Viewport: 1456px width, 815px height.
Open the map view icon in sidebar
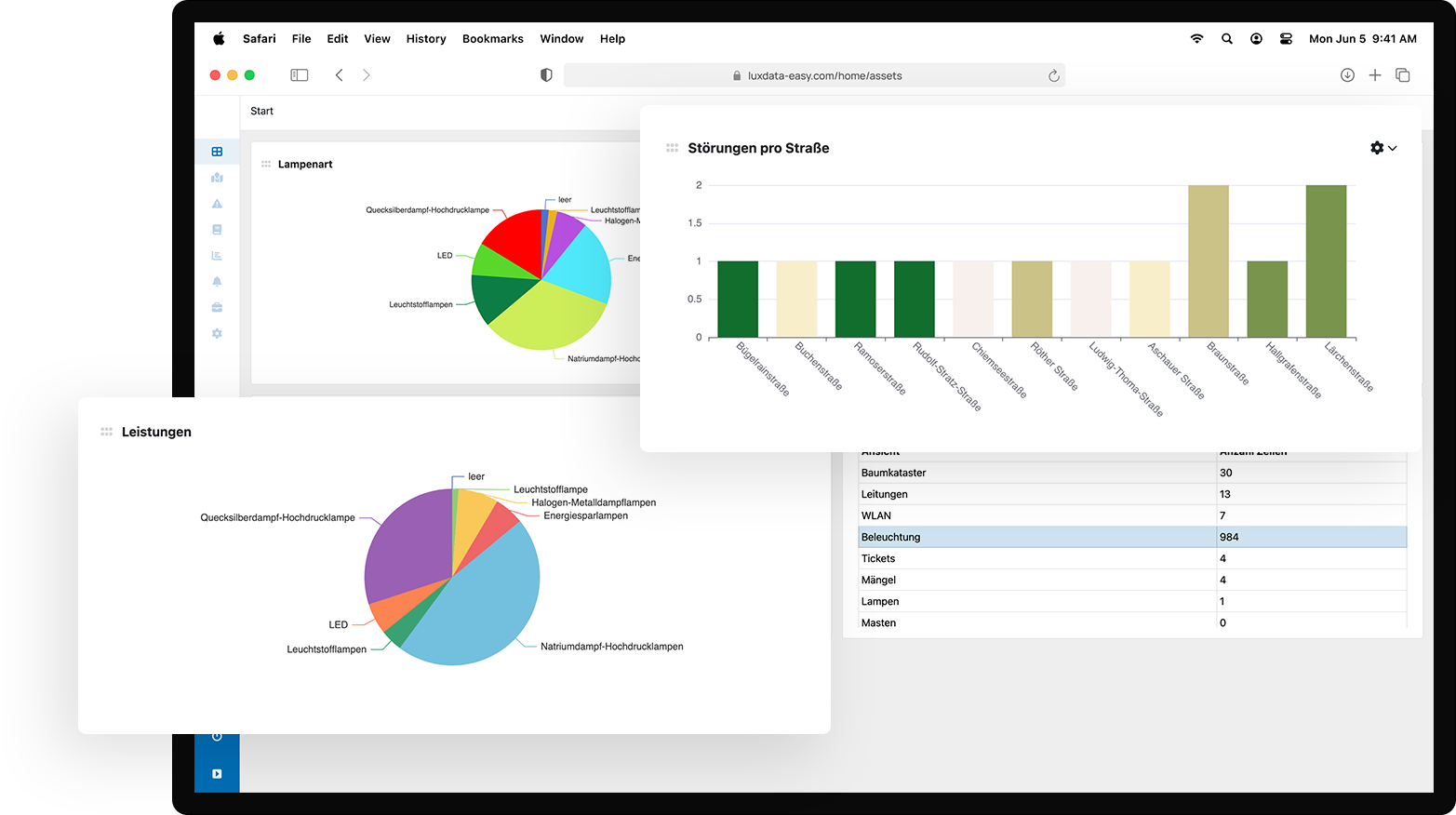217,178
